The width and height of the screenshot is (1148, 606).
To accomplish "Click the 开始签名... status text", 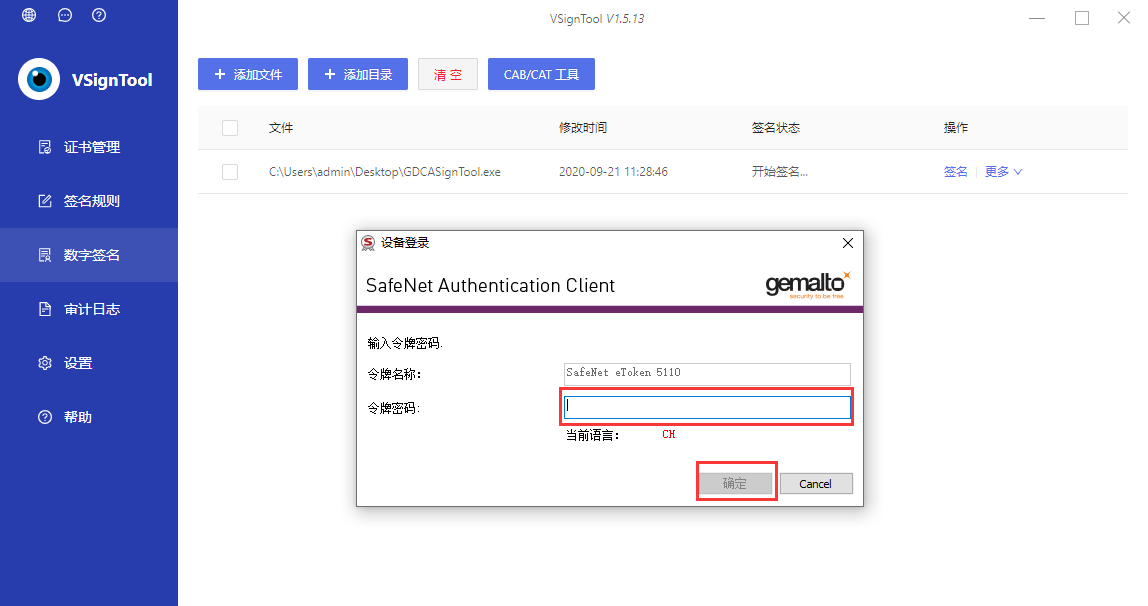I will [780, 172].
